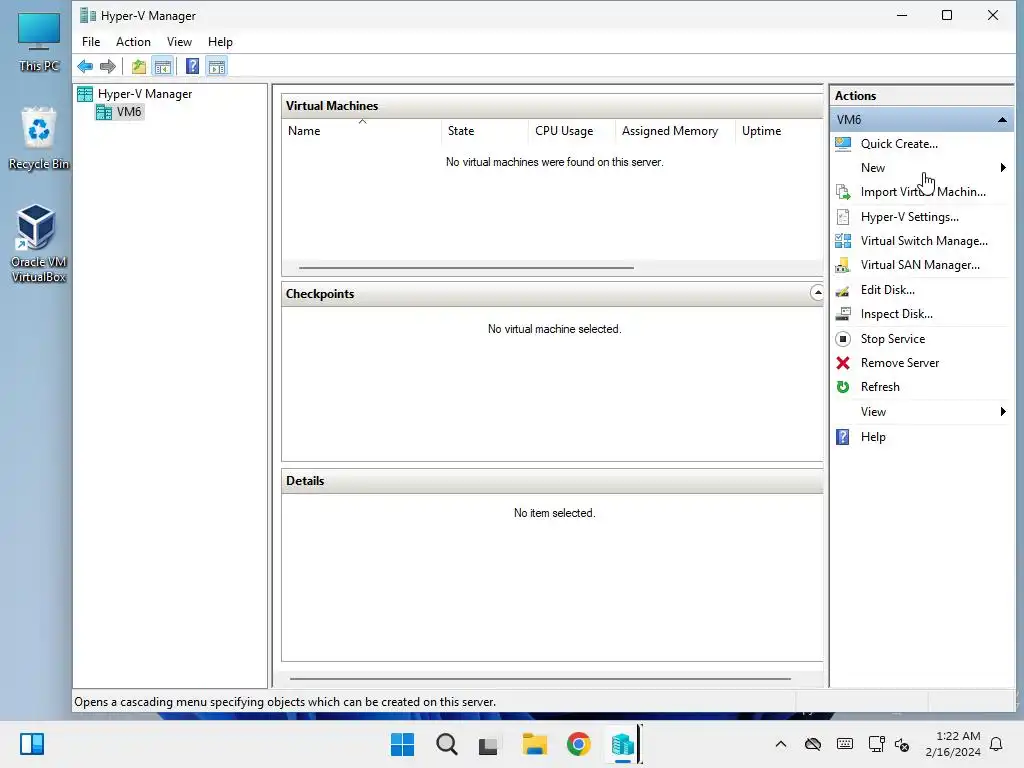This screenshot has height=768, width=1024.
Task: Sort by the State column header
Action: point(485,131)
